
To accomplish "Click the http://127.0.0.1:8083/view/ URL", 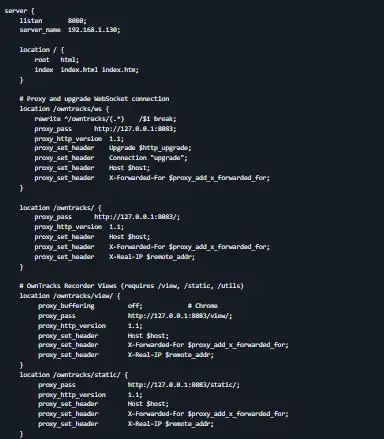I will point(180,316).
